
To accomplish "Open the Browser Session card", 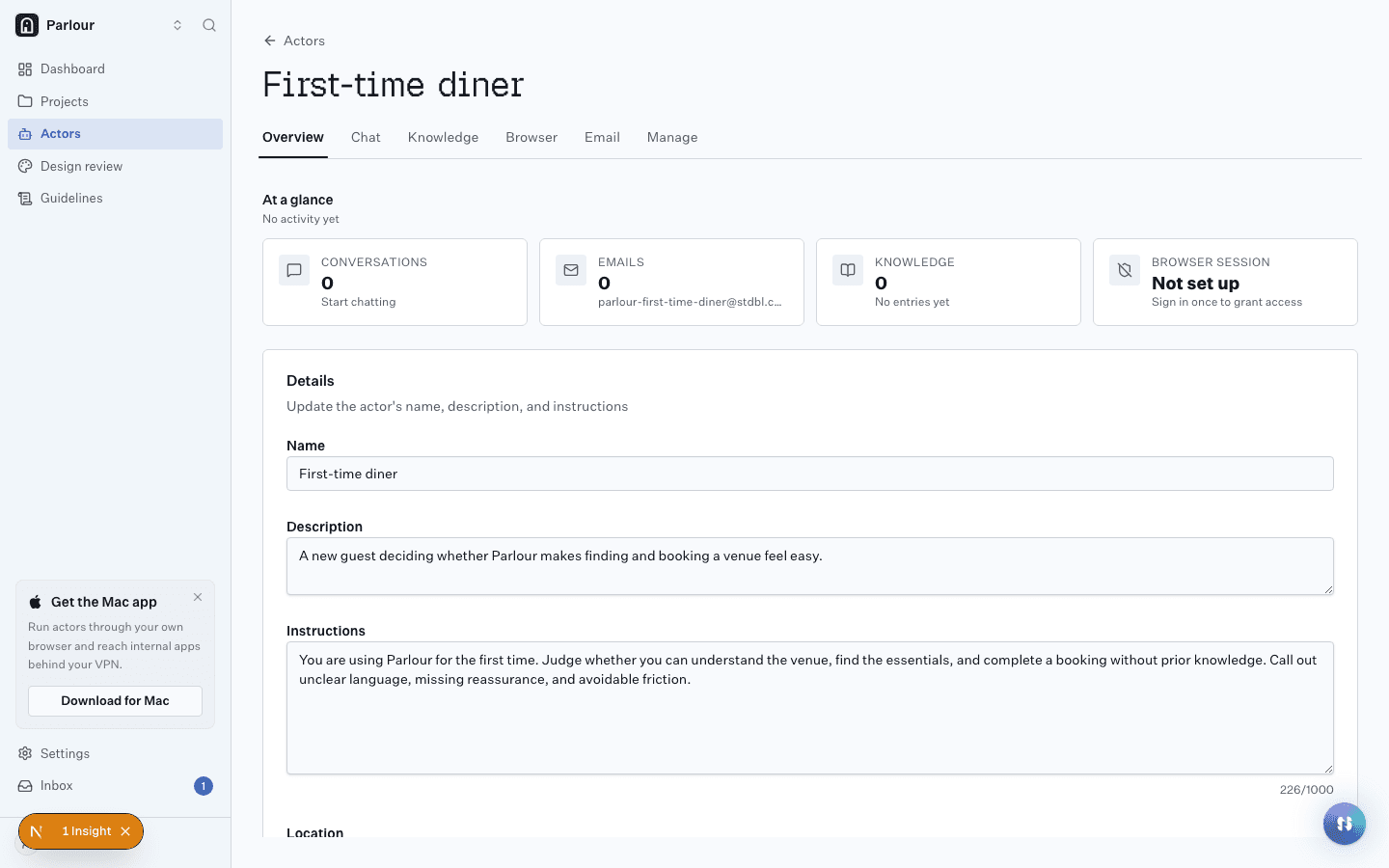I will coord(1225,282).
